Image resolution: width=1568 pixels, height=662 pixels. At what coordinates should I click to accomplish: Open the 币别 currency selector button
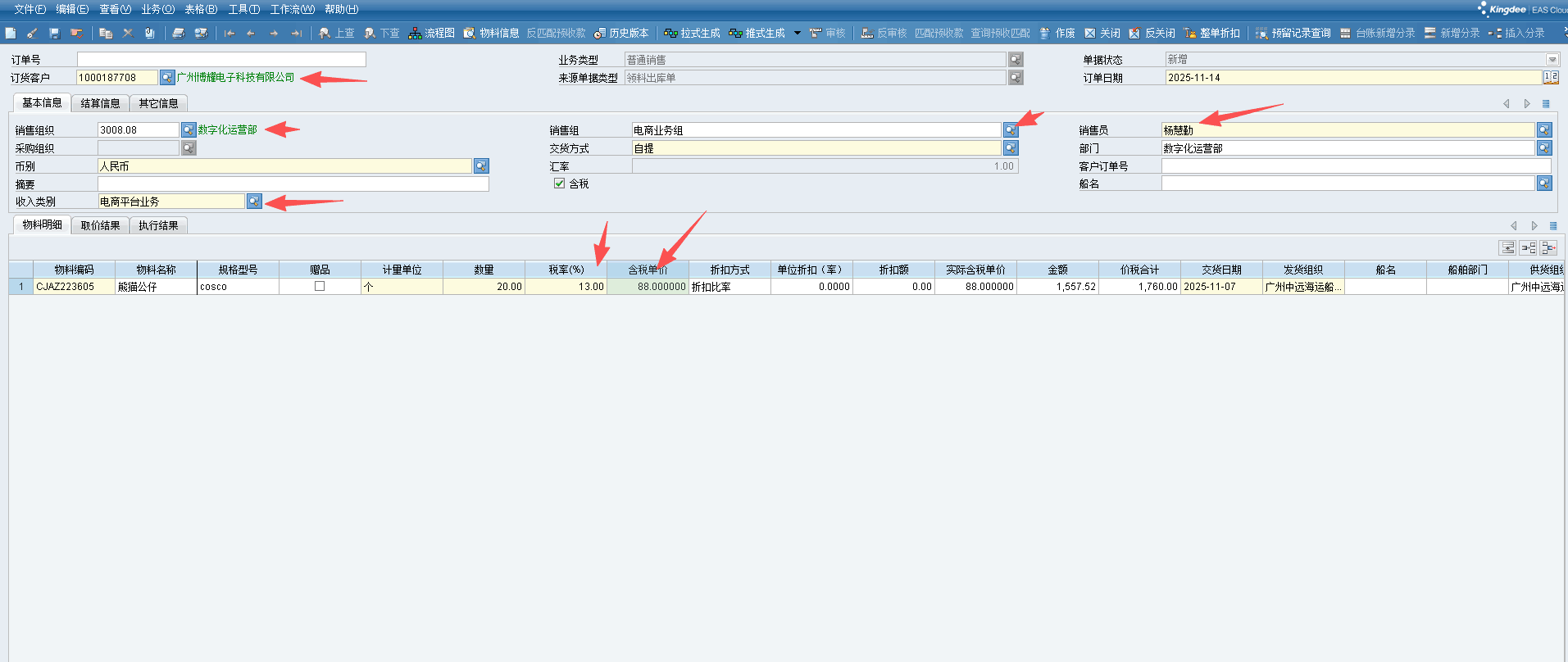481,166
